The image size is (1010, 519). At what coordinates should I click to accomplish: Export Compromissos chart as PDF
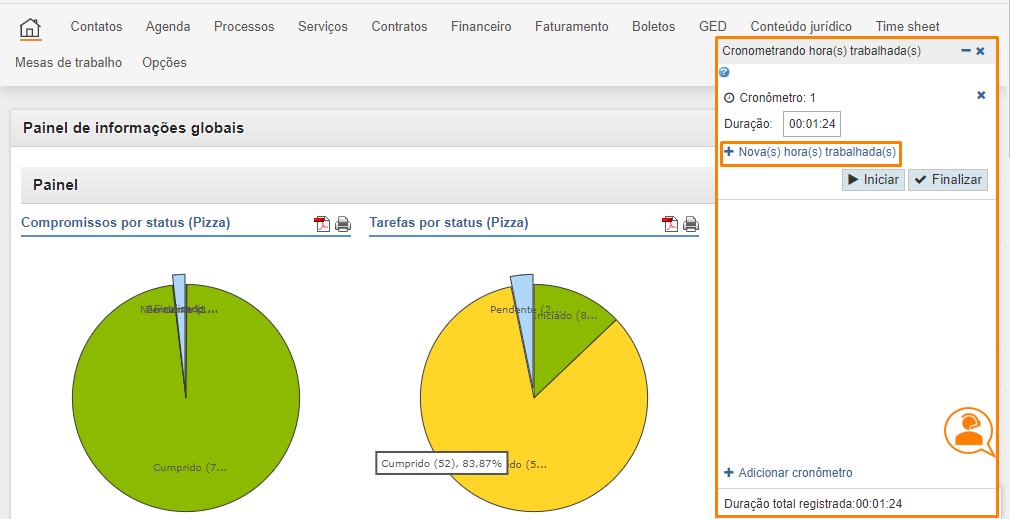(x=322, y=224)
